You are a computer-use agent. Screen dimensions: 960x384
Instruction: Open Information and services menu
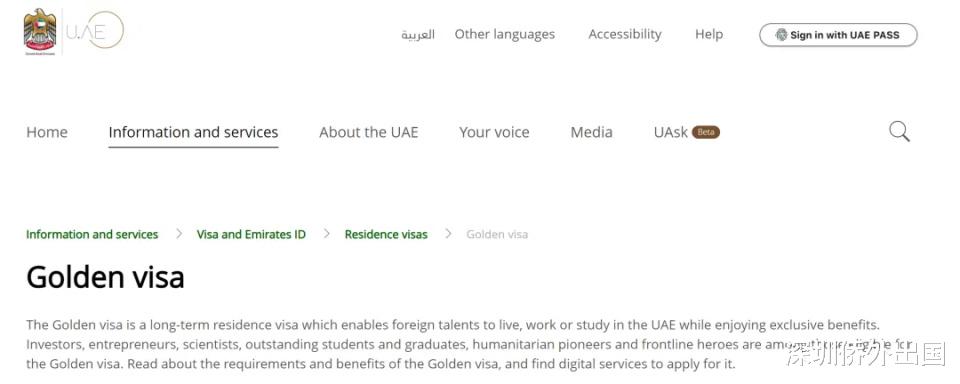(193, 132)
